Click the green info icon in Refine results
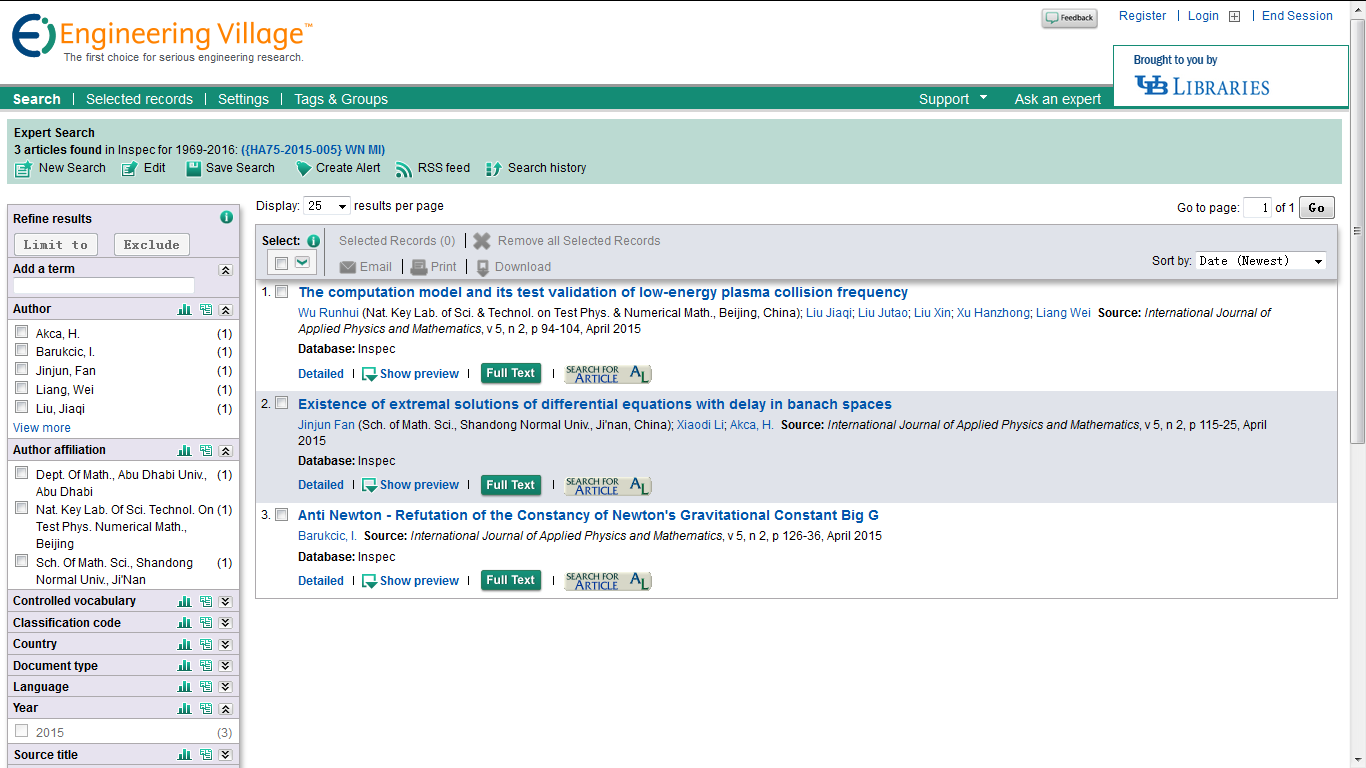The width and height of the screenshot is (1366, 768). tap(226, 218)
